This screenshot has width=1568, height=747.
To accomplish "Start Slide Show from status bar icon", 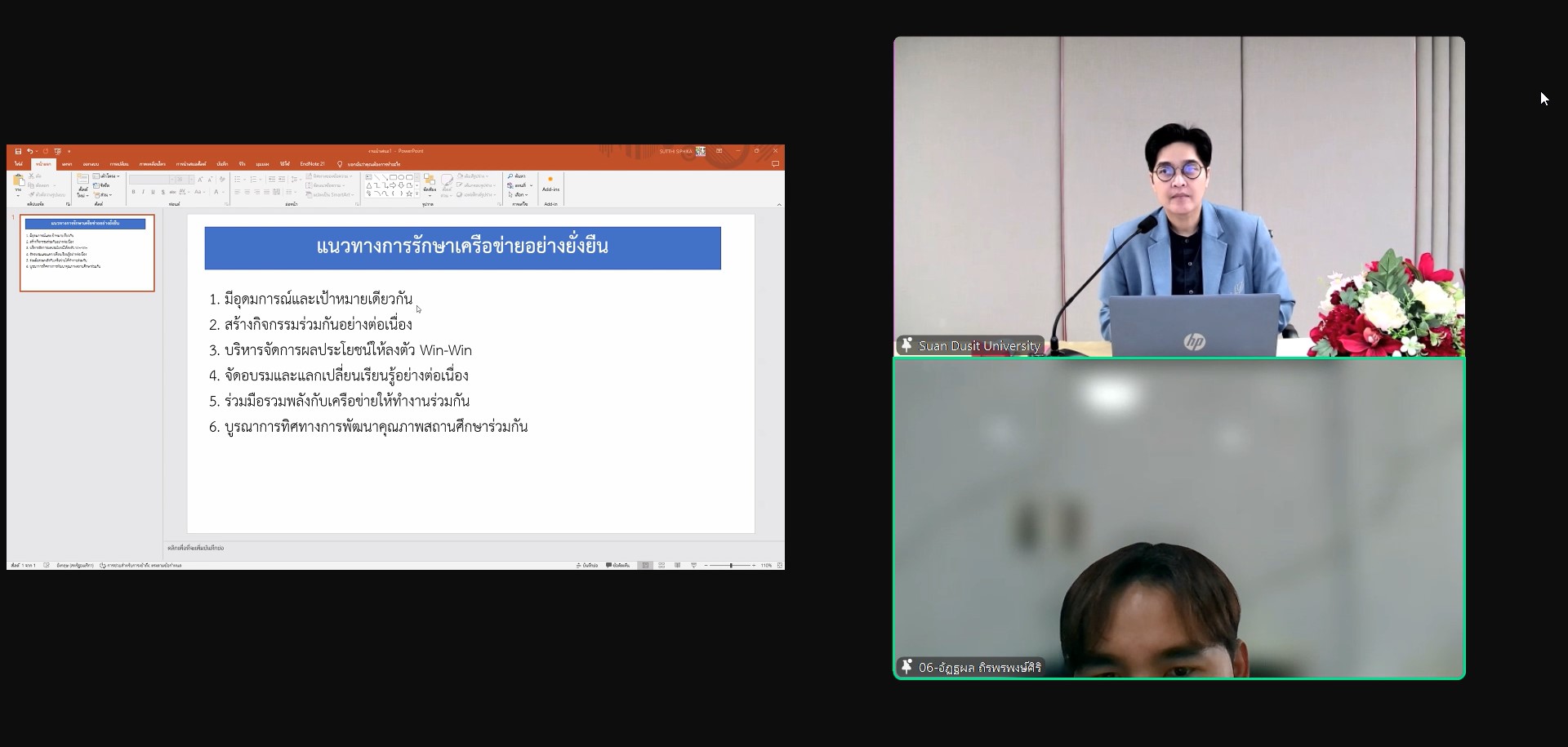I will (693, 565).
